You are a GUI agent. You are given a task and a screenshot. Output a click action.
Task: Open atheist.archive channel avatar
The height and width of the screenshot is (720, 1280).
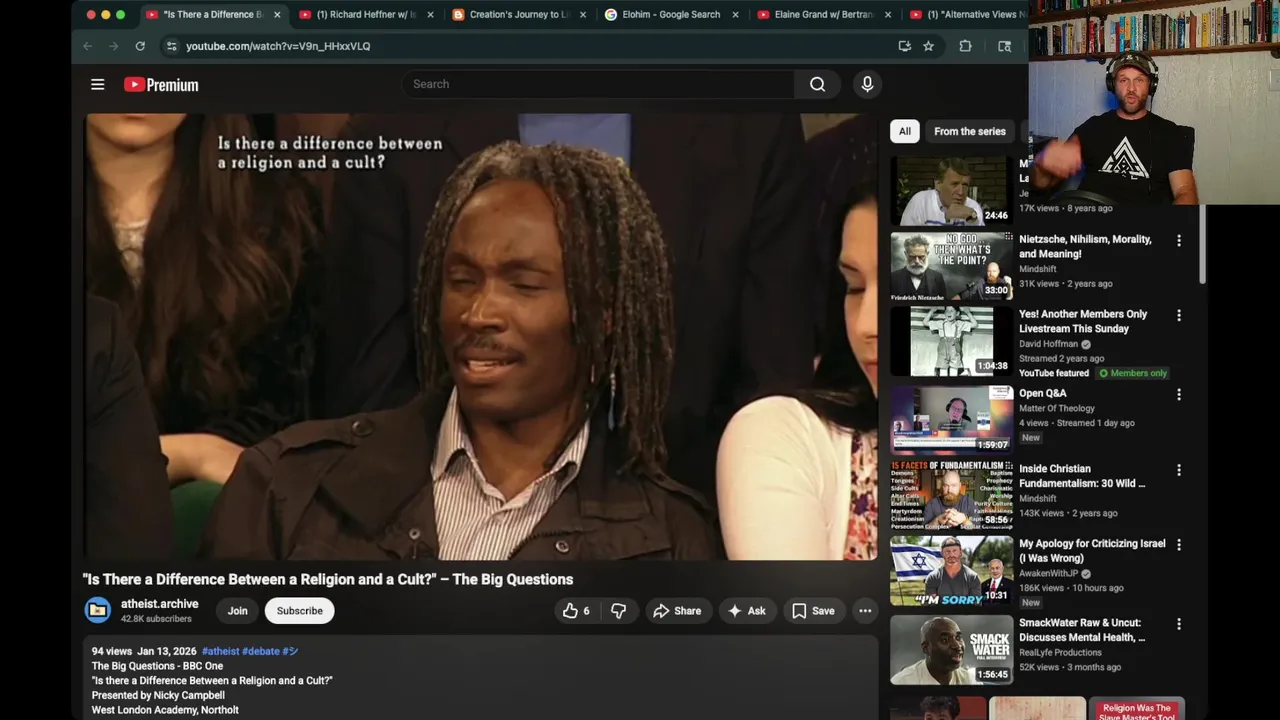click(x=98, y=610)
